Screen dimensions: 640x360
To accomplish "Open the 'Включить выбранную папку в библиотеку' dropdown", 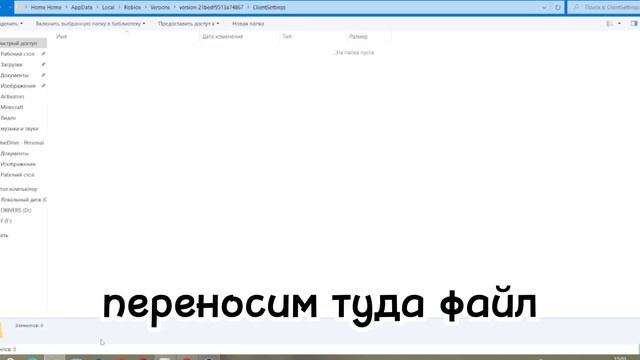I will pyautogui.click(x=90, y=24).
